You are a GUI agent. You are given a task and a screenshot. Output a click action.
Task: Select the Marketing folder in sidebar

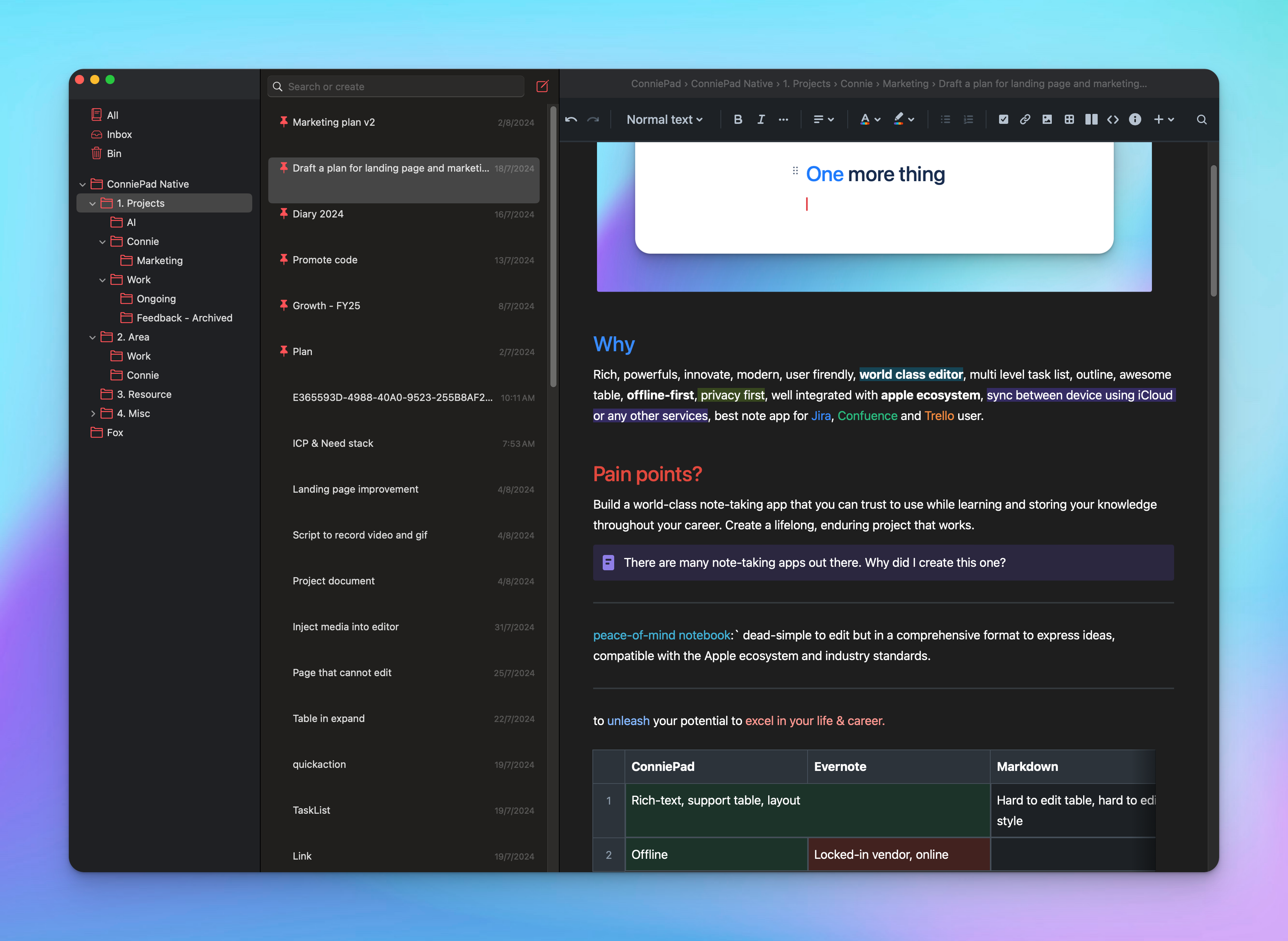[159, 260]
